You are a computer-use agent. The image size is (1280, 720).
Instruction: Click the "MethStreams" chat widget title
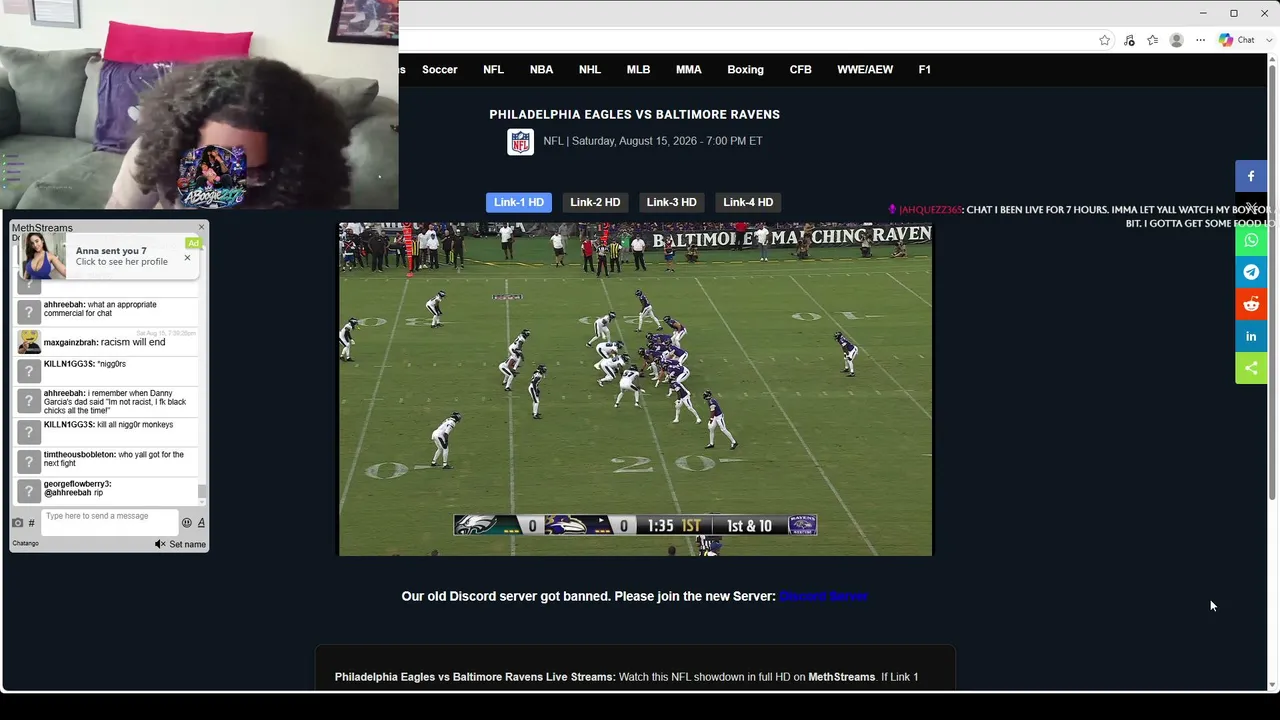tap(42, 228)
